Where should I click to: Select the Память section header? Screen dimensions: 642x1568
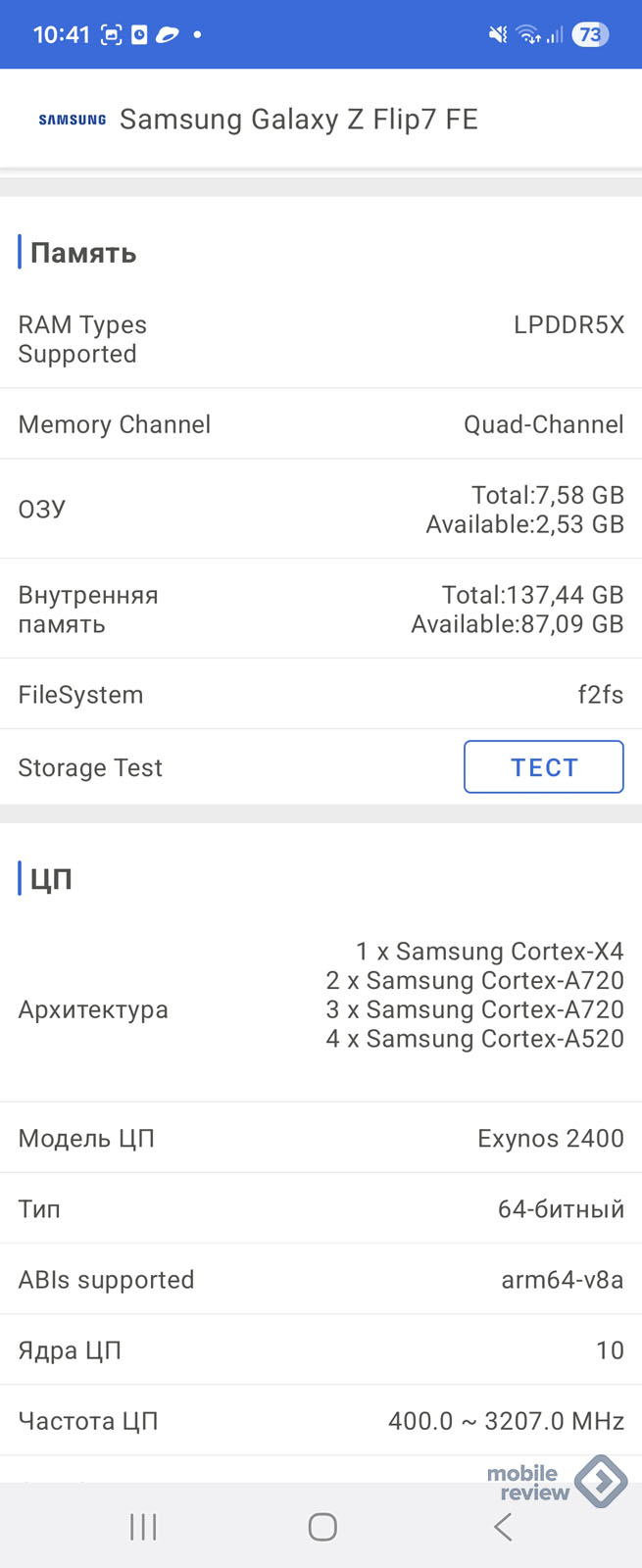point(83,253)
